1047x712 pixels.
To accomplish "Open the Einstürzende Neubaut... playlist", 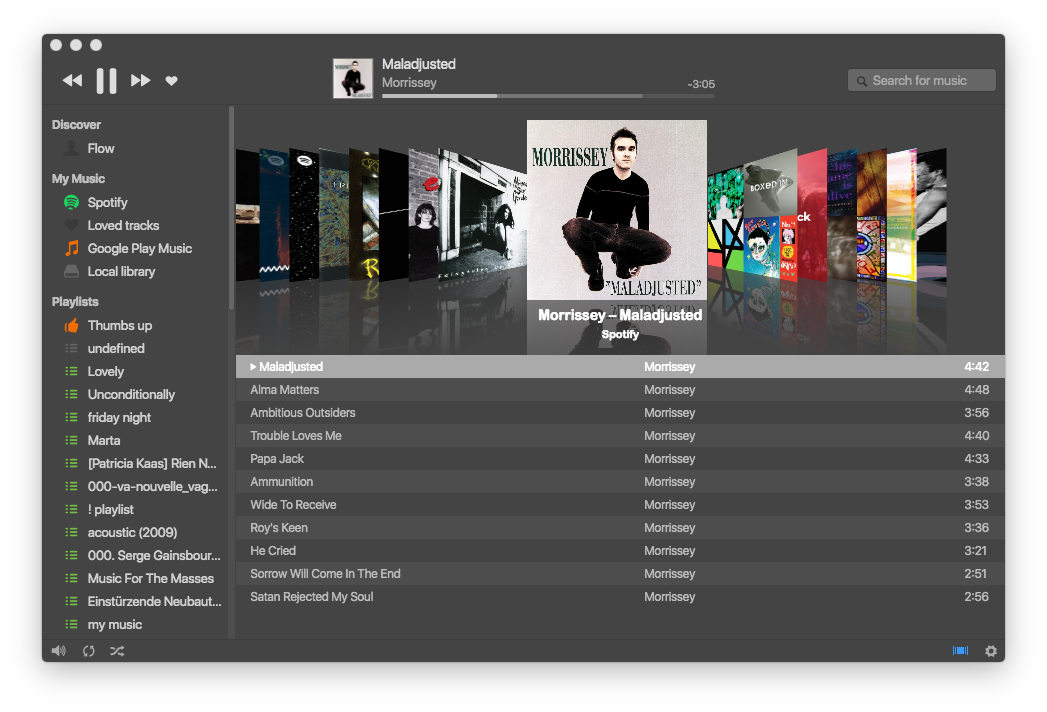I will [154, 602].
